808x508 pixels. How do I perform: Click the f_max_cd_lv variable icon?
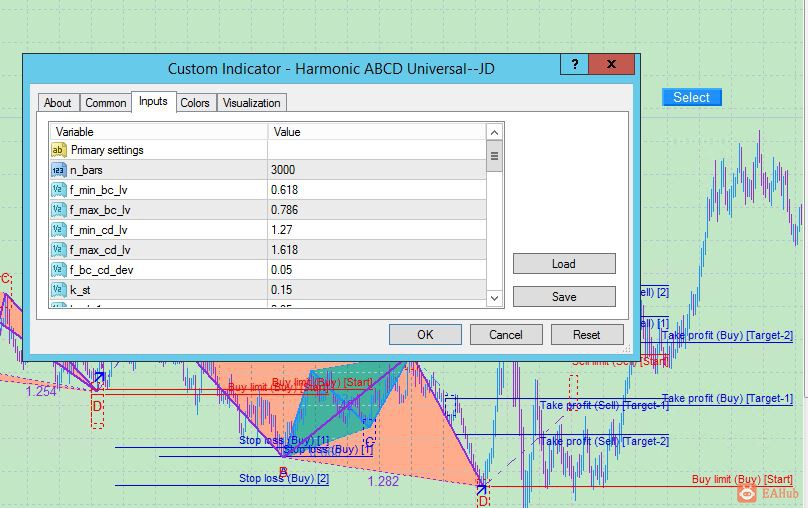click(x=58, y=250)
